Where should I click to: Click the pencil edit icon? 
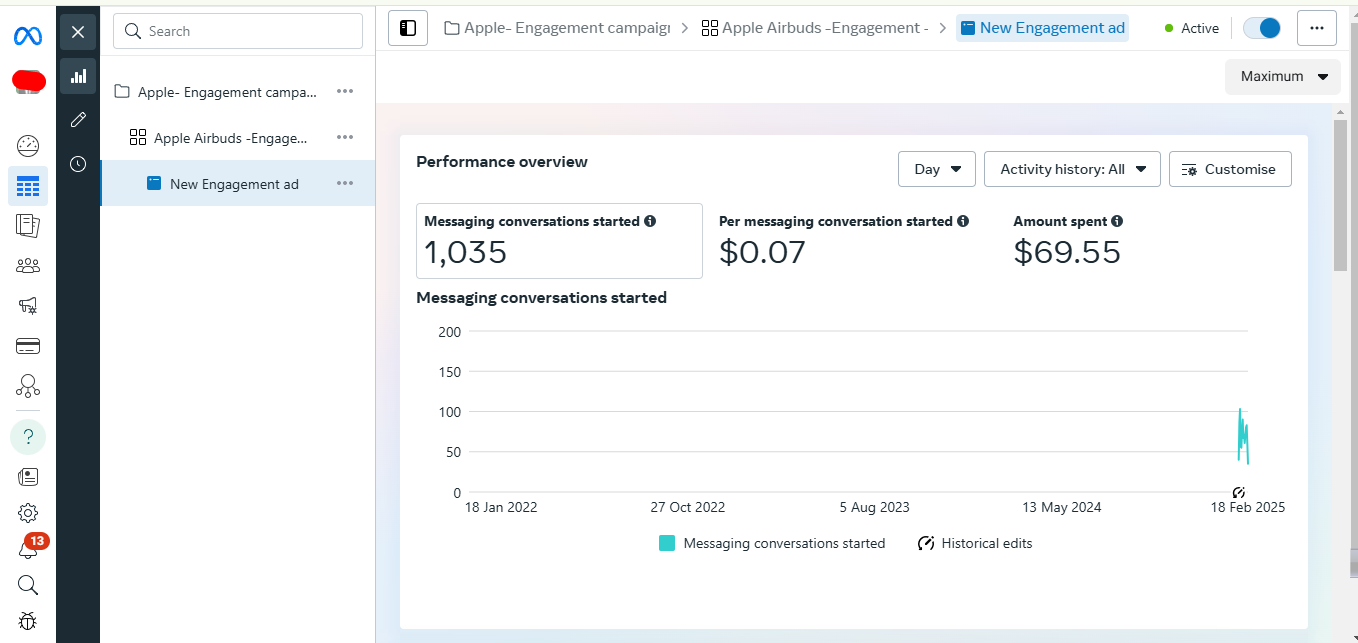click(78, 120)
